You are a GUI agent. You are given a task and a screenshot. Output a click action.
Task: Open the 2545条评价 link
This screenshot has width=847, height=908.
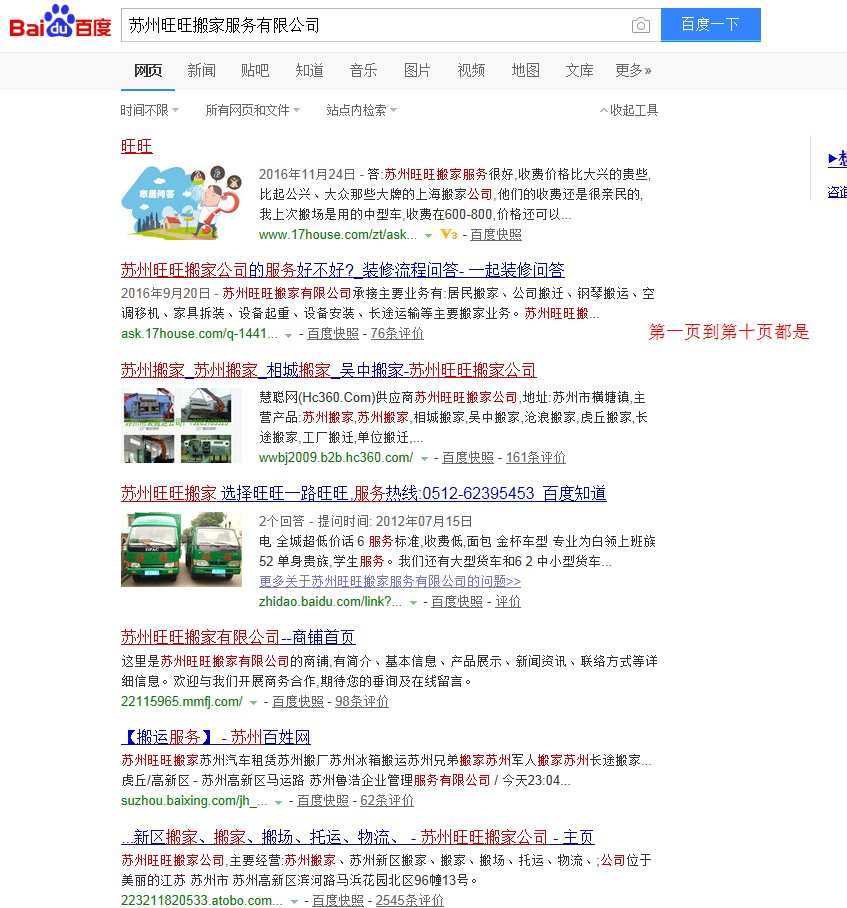[x=410, y=900]
